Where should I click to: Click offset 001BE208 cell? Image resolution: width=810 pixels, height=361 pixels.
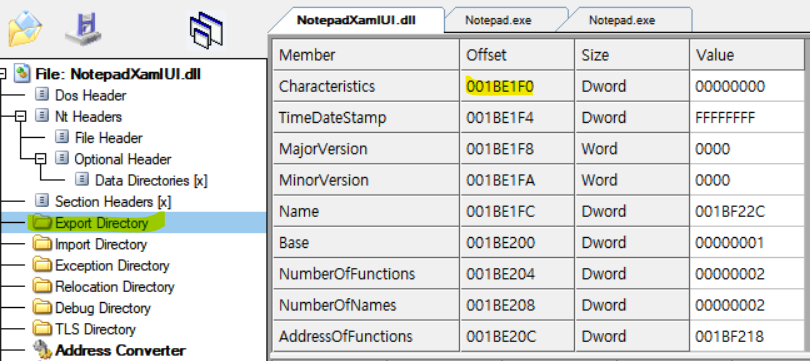517,305
